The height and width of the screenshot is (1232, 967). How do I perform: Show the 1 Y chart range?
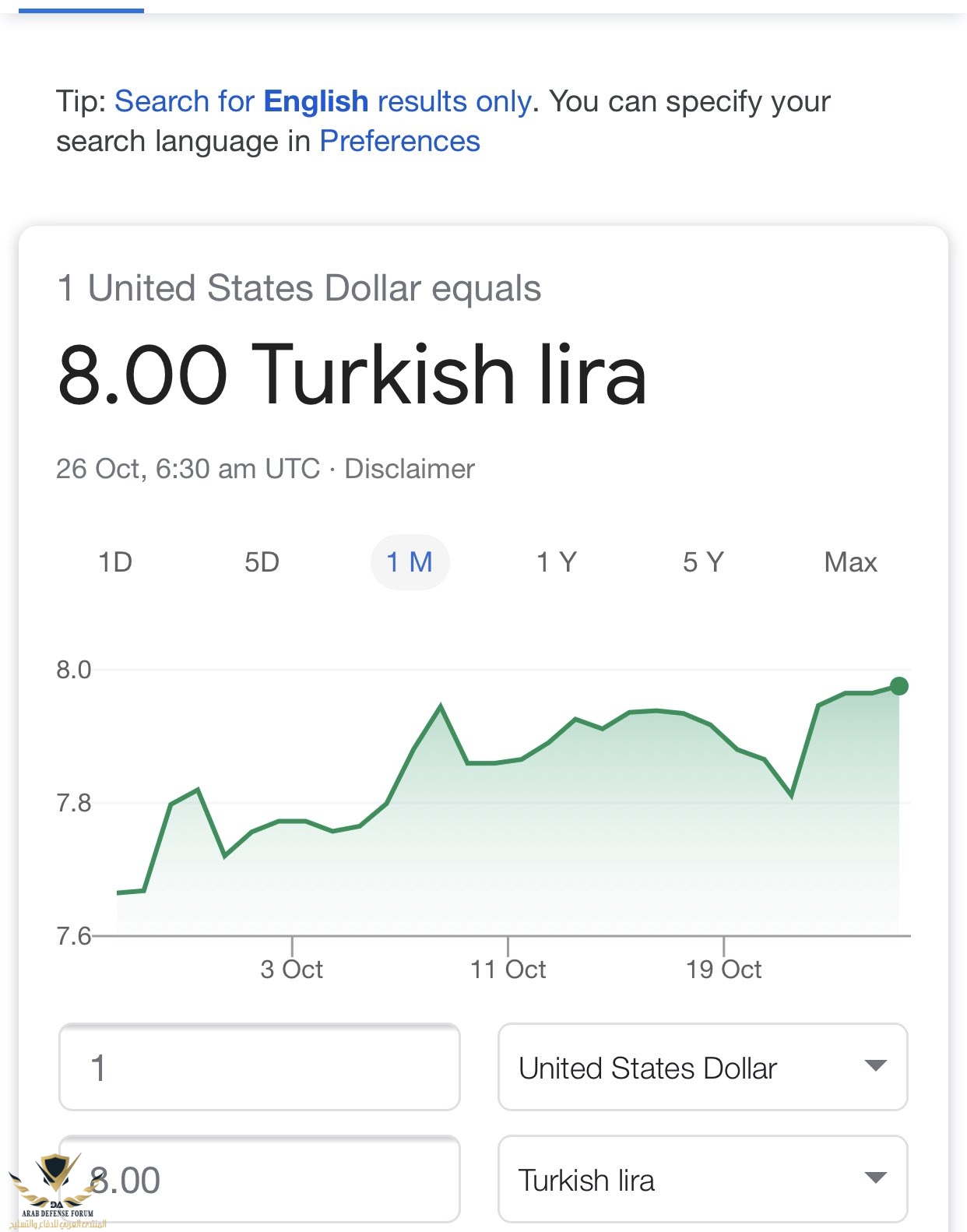(557, 562)
